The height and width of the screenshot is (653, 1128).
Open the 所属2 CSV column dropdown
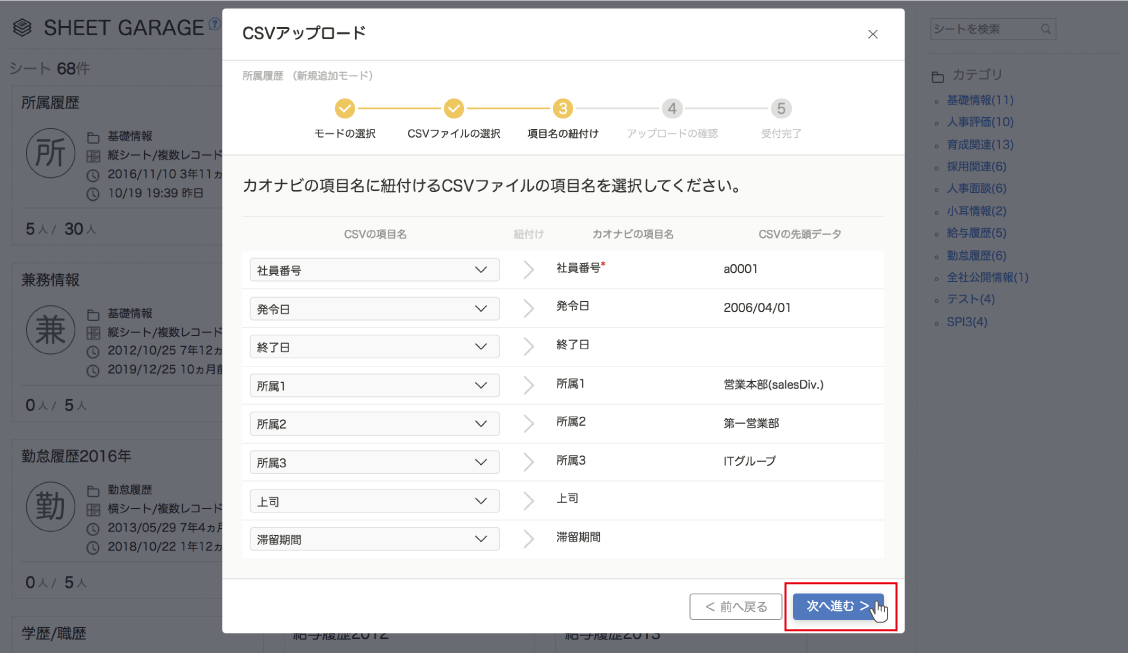click(375, 424)
